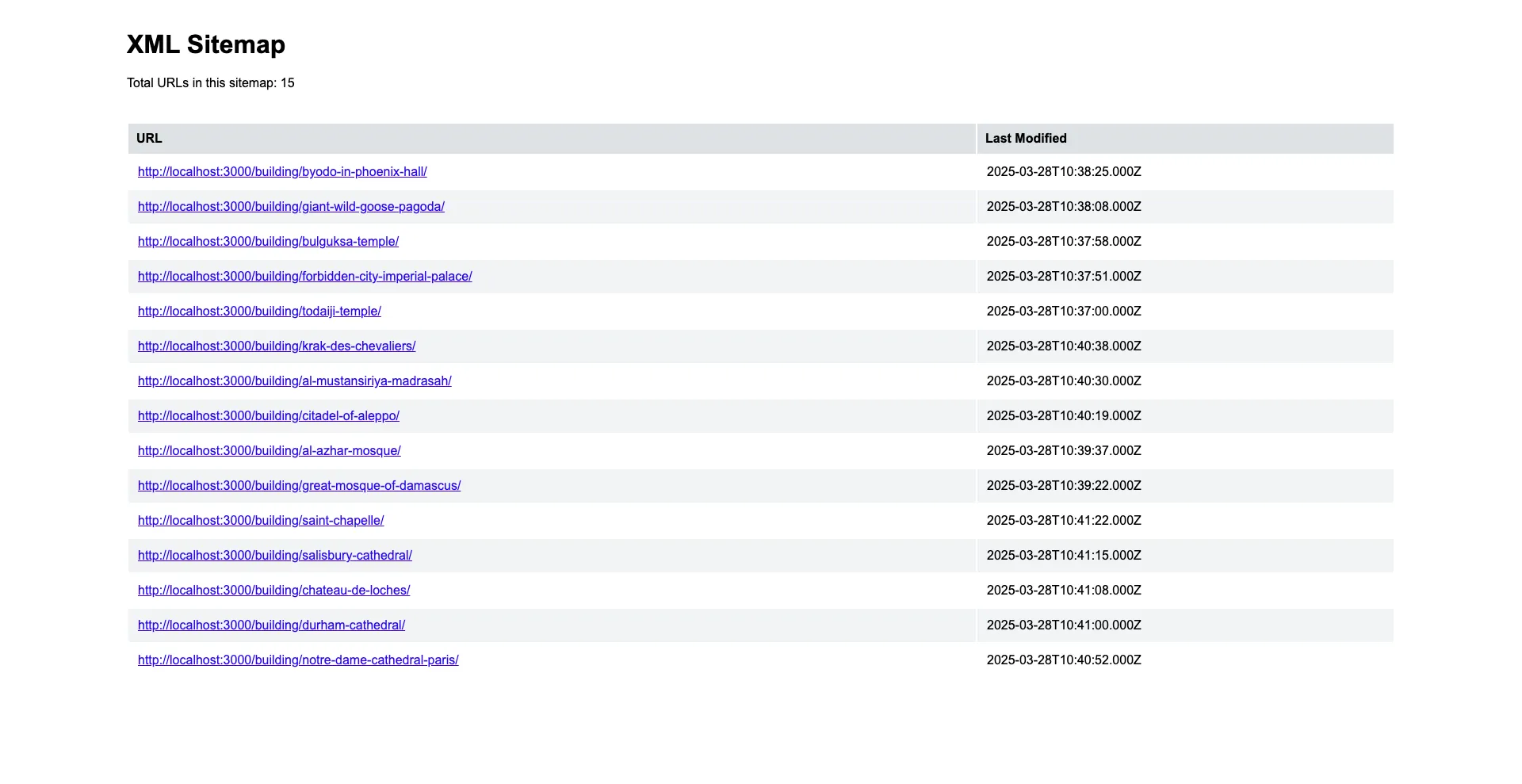Click the krak-des-chevaliers link
Image resolution: width=1522 pixels, height=784 pixels.
[277, 346]
